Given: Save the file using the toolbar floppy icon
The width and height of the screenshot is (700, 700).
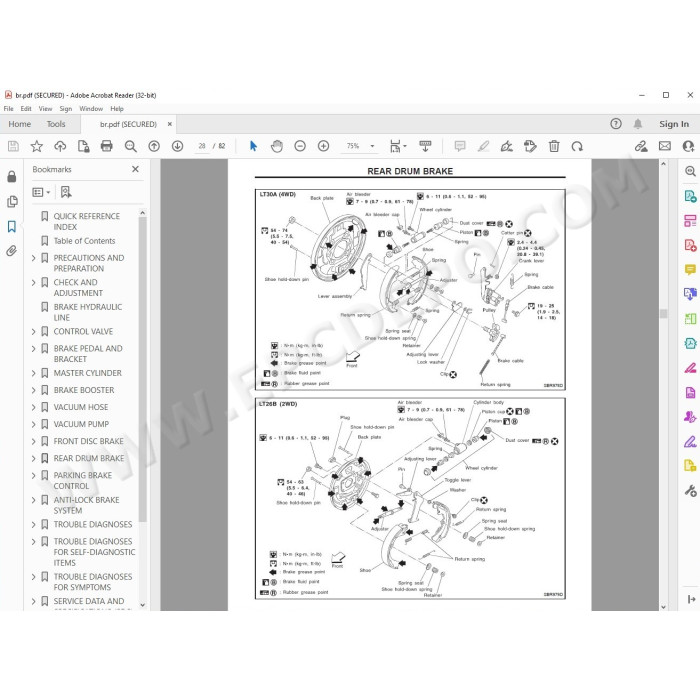Looking at the screenshot, I should (13, 146).
